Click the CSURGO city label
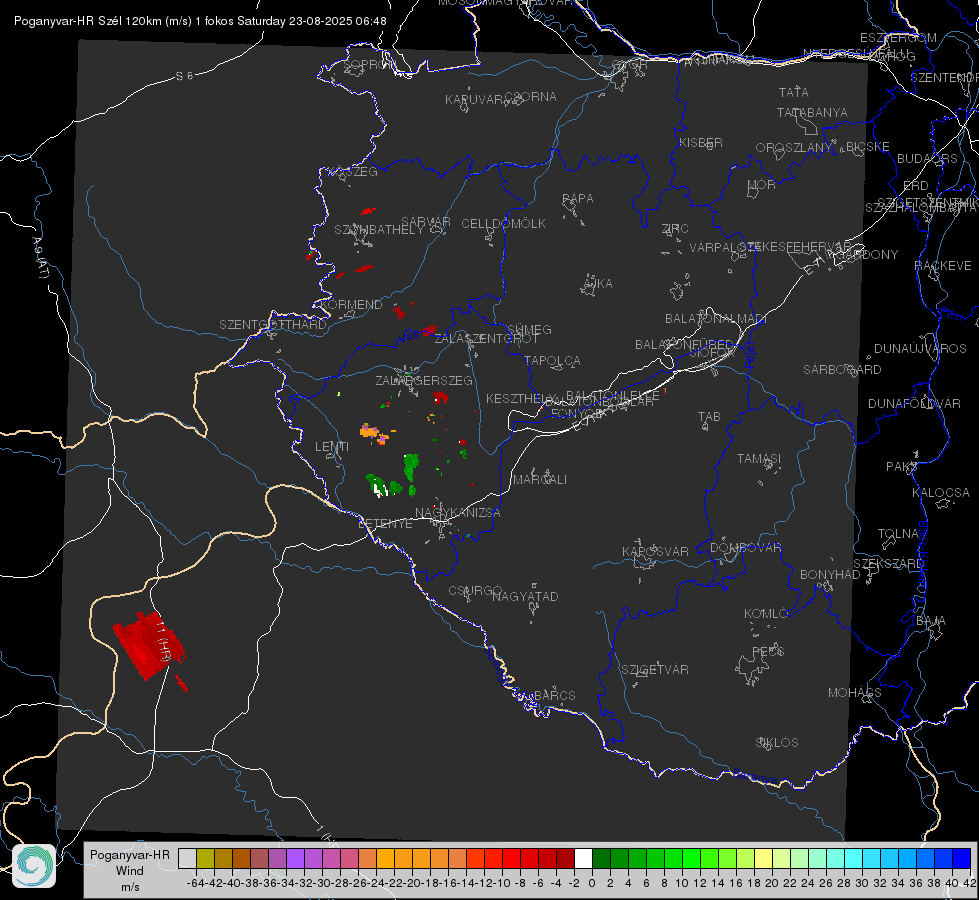The height and width of the screenshot is (900, 979). click(475, 590)
